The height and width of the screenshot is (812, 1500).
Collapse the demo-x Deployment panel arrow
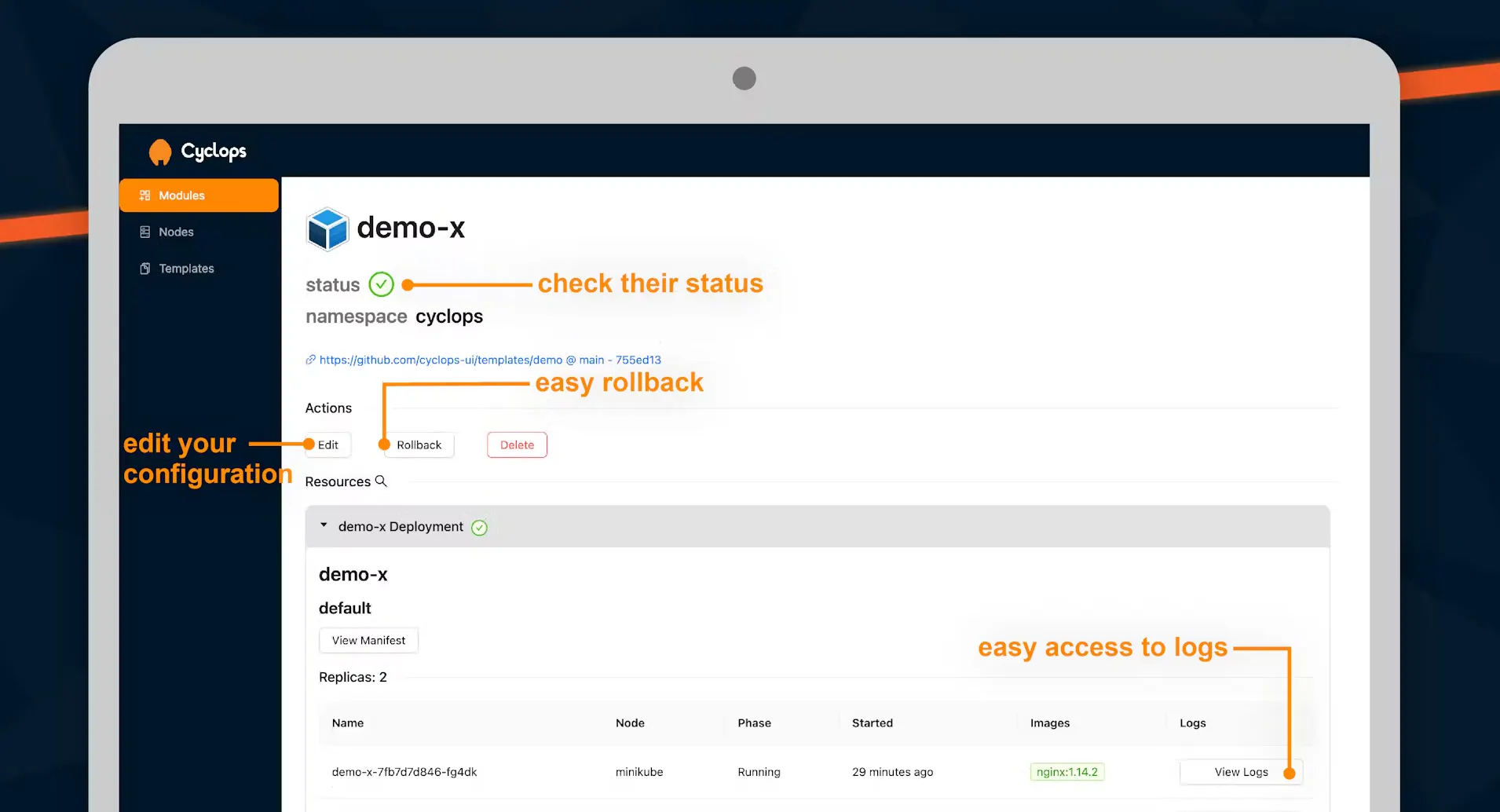coord(324,525)
